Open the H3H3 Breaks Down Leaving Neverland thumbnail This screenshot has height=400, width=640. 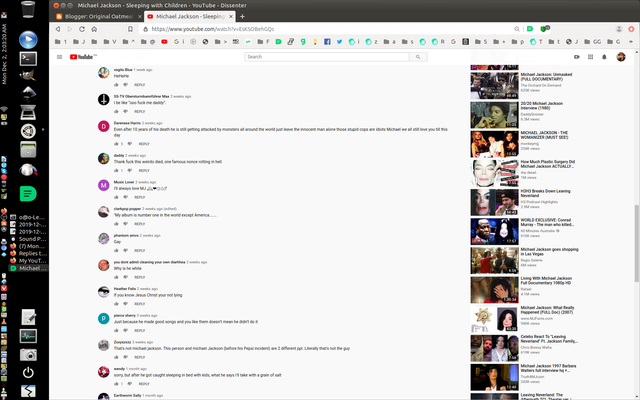coord(494,202)
